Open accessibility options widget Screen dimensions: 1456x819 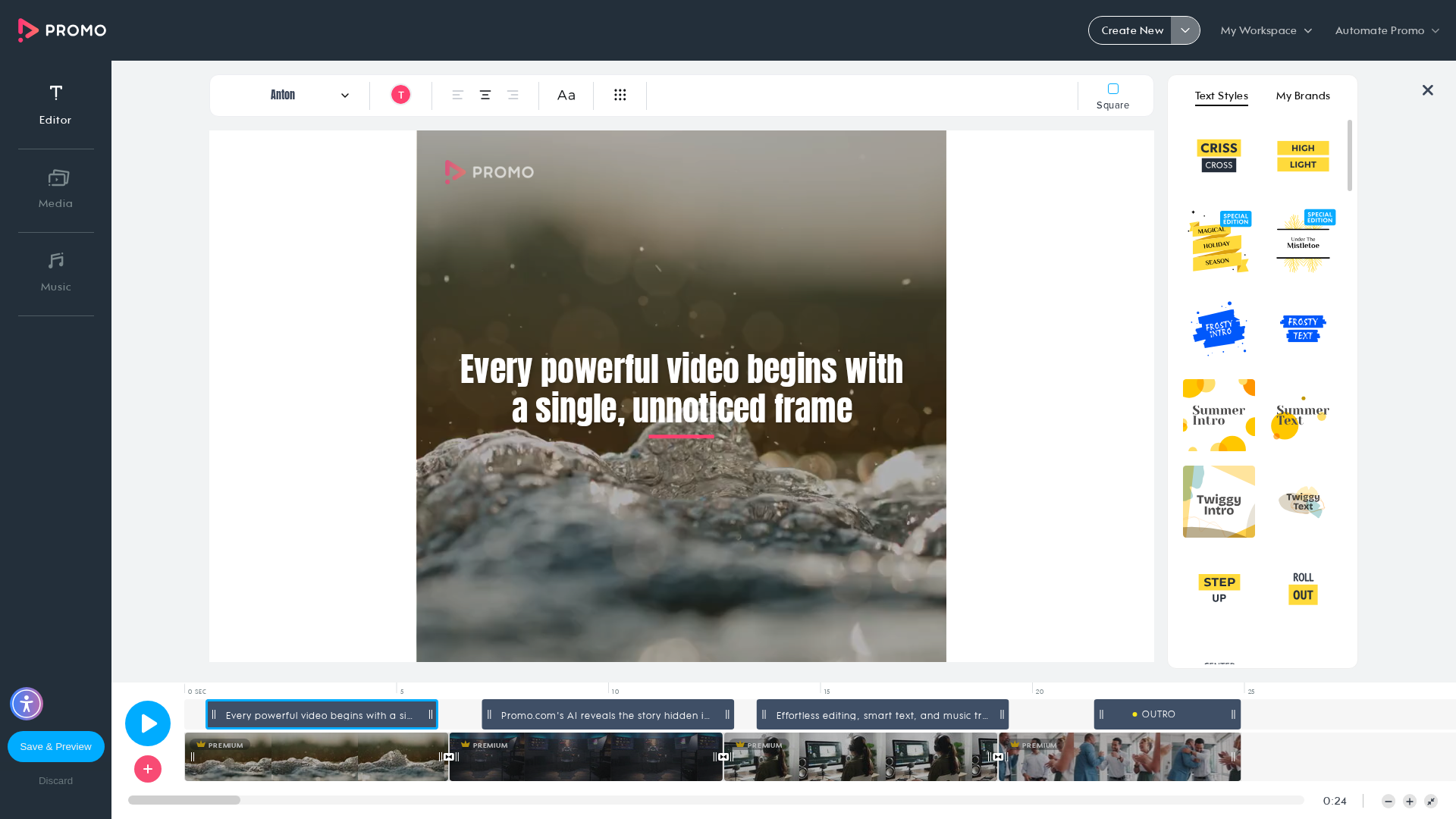pos(27,704)
